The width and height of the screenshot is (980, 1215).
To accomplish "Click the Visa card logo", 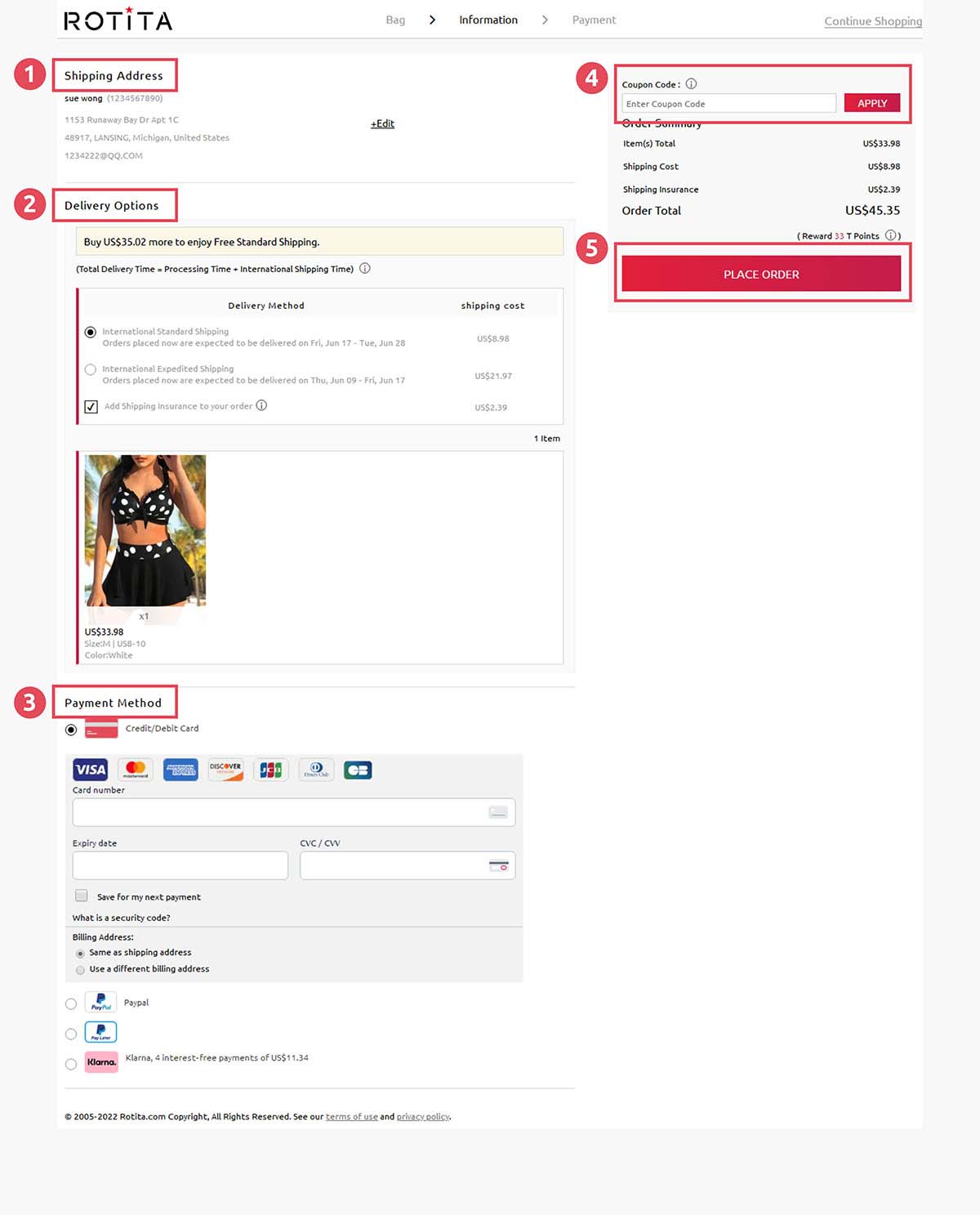I will coord(90,770).
